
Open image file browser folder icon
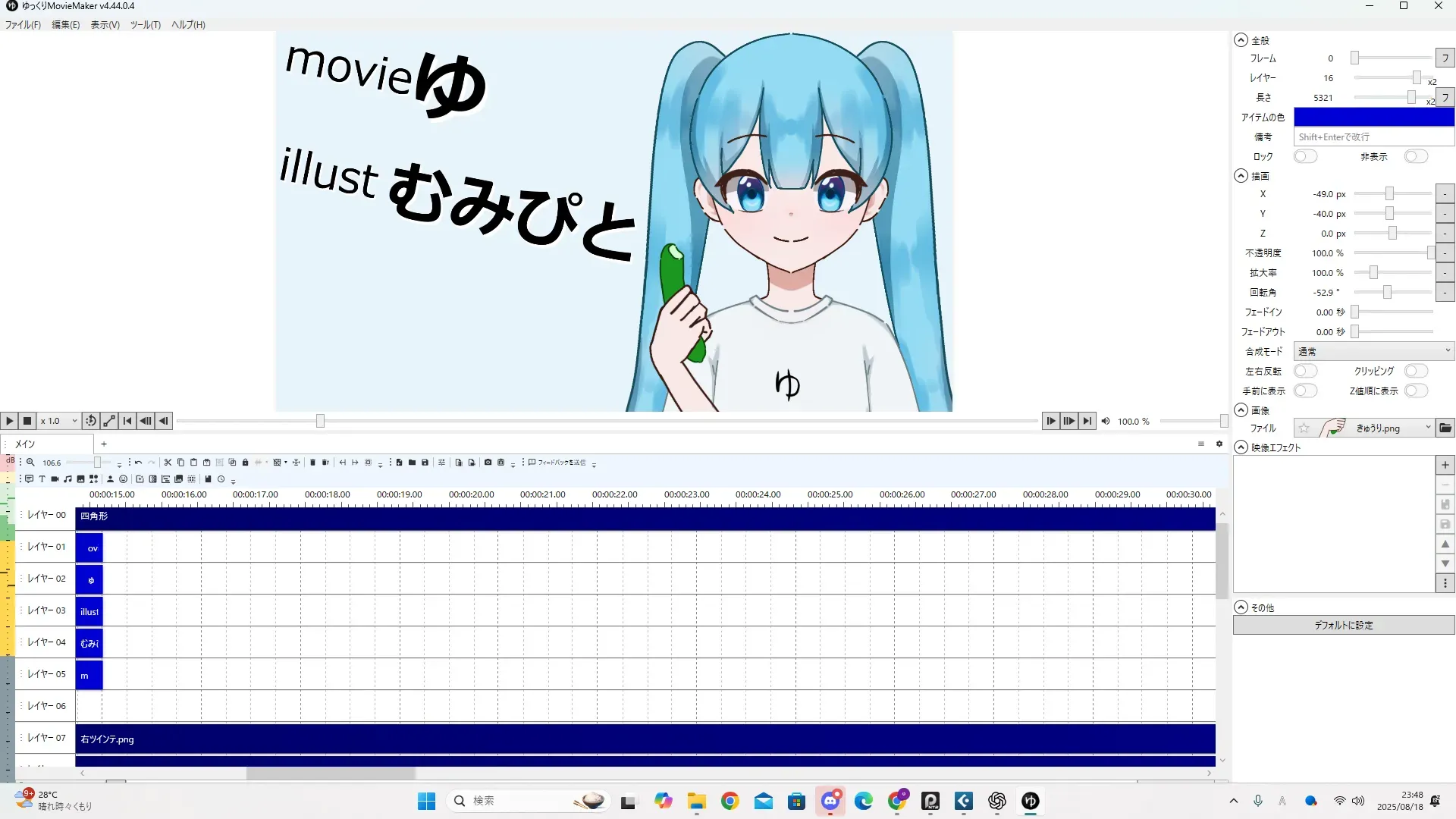click(1445, 428)
